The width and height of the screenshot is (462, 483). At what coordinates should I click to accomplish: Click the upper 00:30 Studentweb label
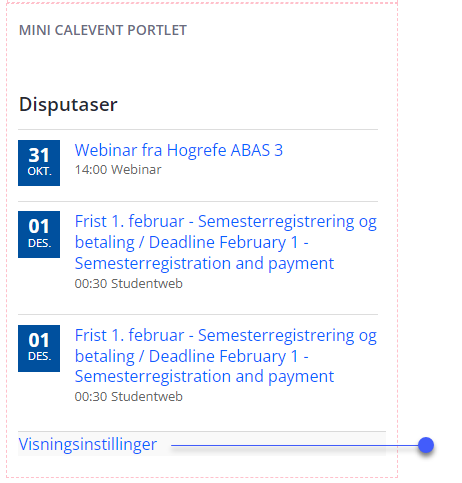point(129,284)
